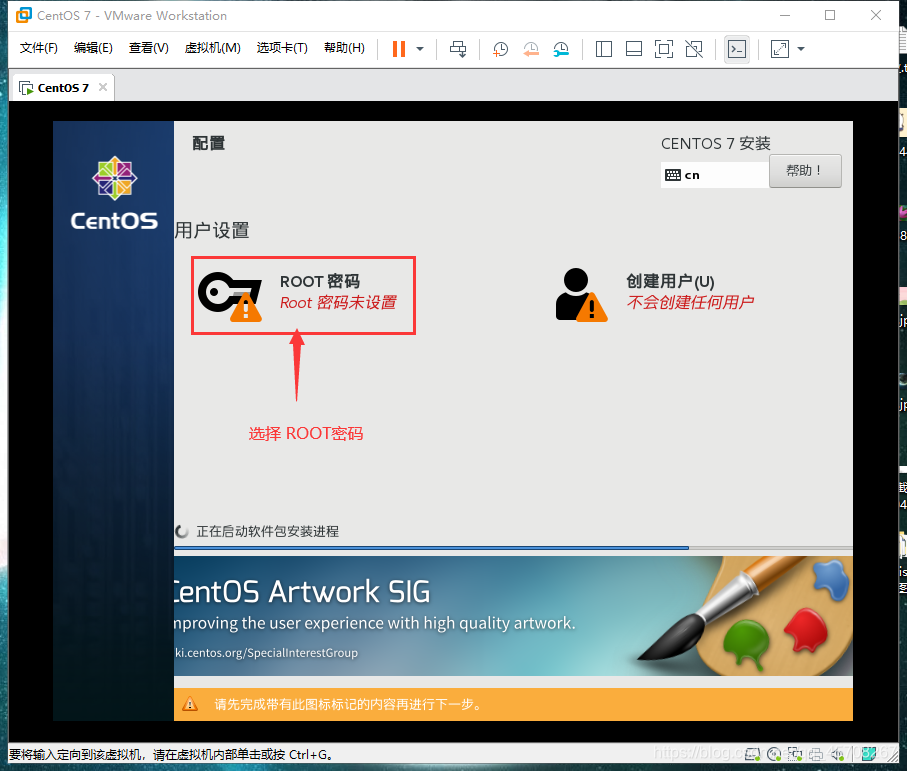Select the ROOT 密码 option
This screenshot has height=771, width=907.
(x=302, y=295)
